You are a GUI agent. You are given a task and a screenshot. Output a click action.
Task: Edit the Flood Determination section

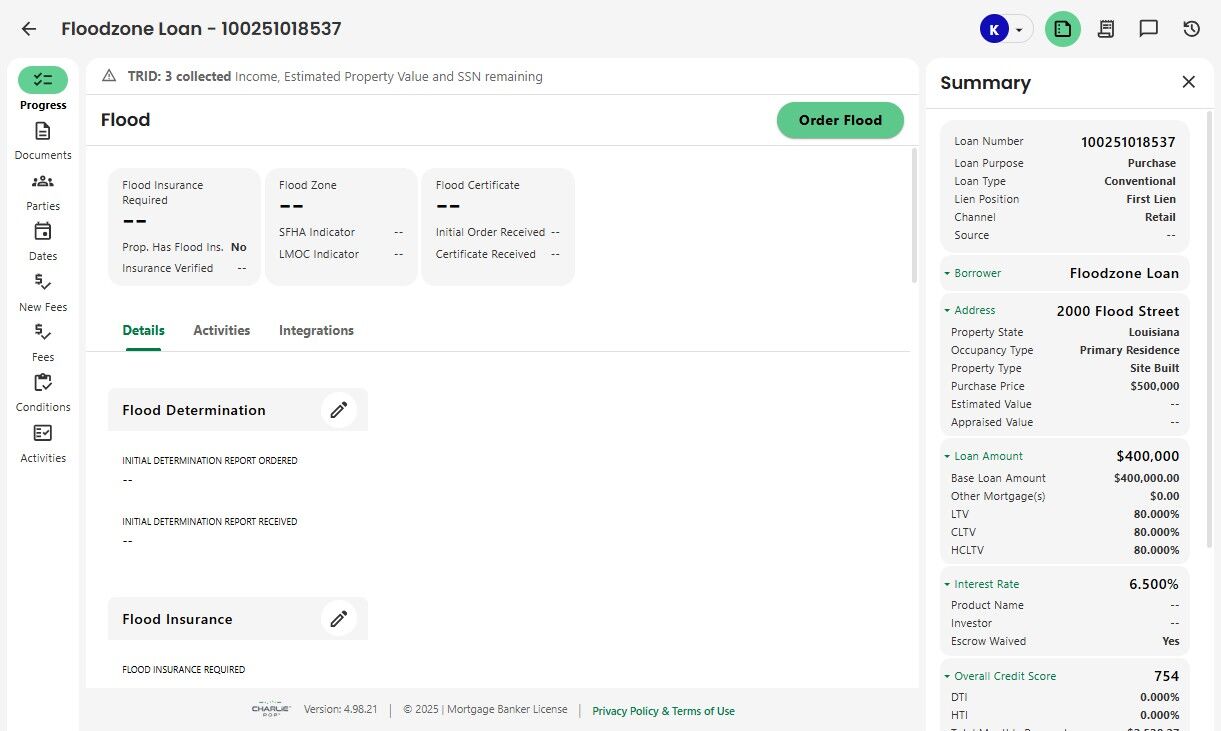click(x=339, y=410)
